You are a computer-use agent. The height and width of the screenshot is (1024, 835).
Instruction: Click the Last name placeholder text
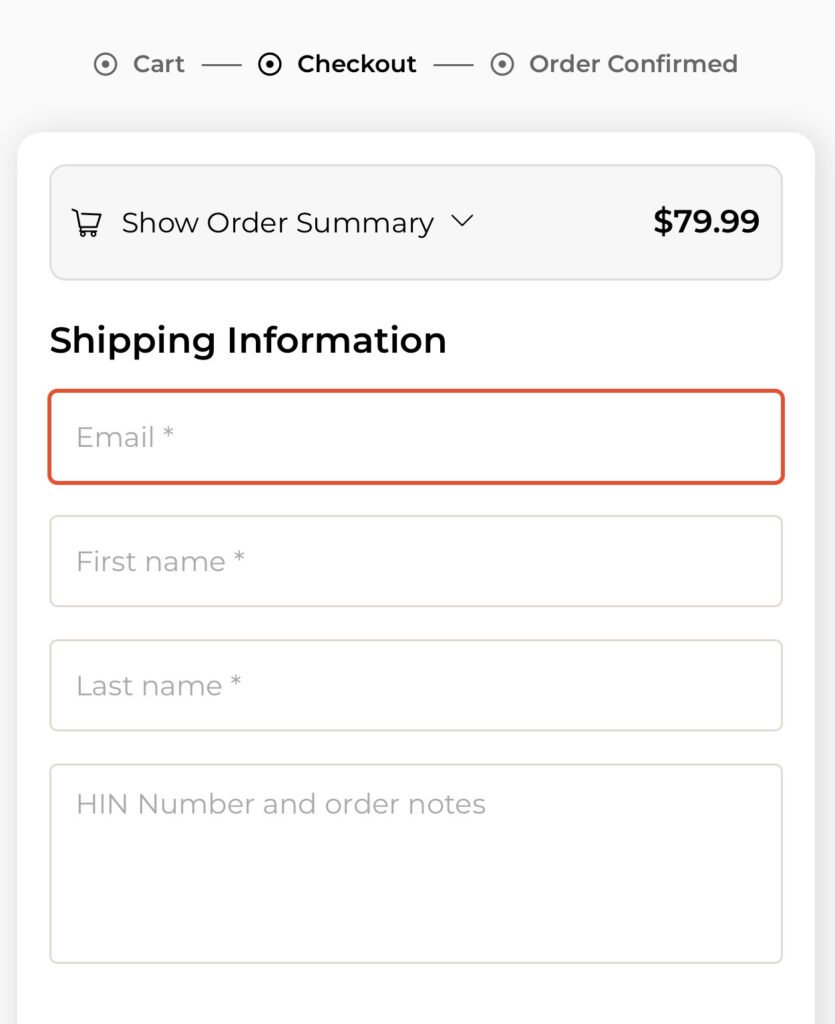150,686
